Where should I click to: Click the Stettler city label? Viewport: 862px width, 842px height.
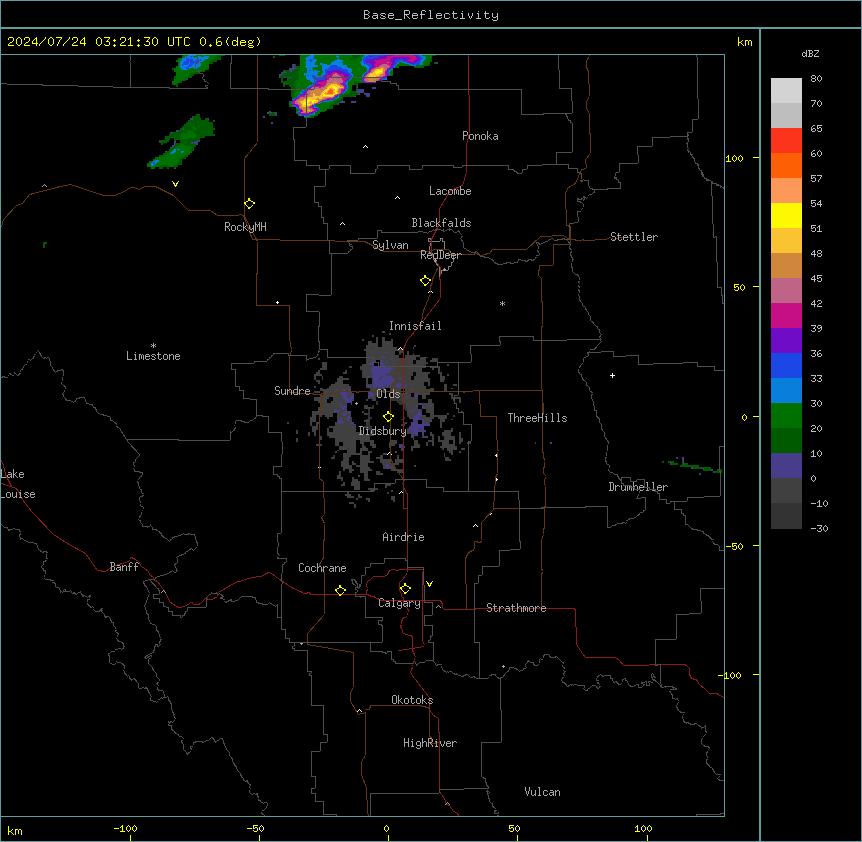coord(634,237)
